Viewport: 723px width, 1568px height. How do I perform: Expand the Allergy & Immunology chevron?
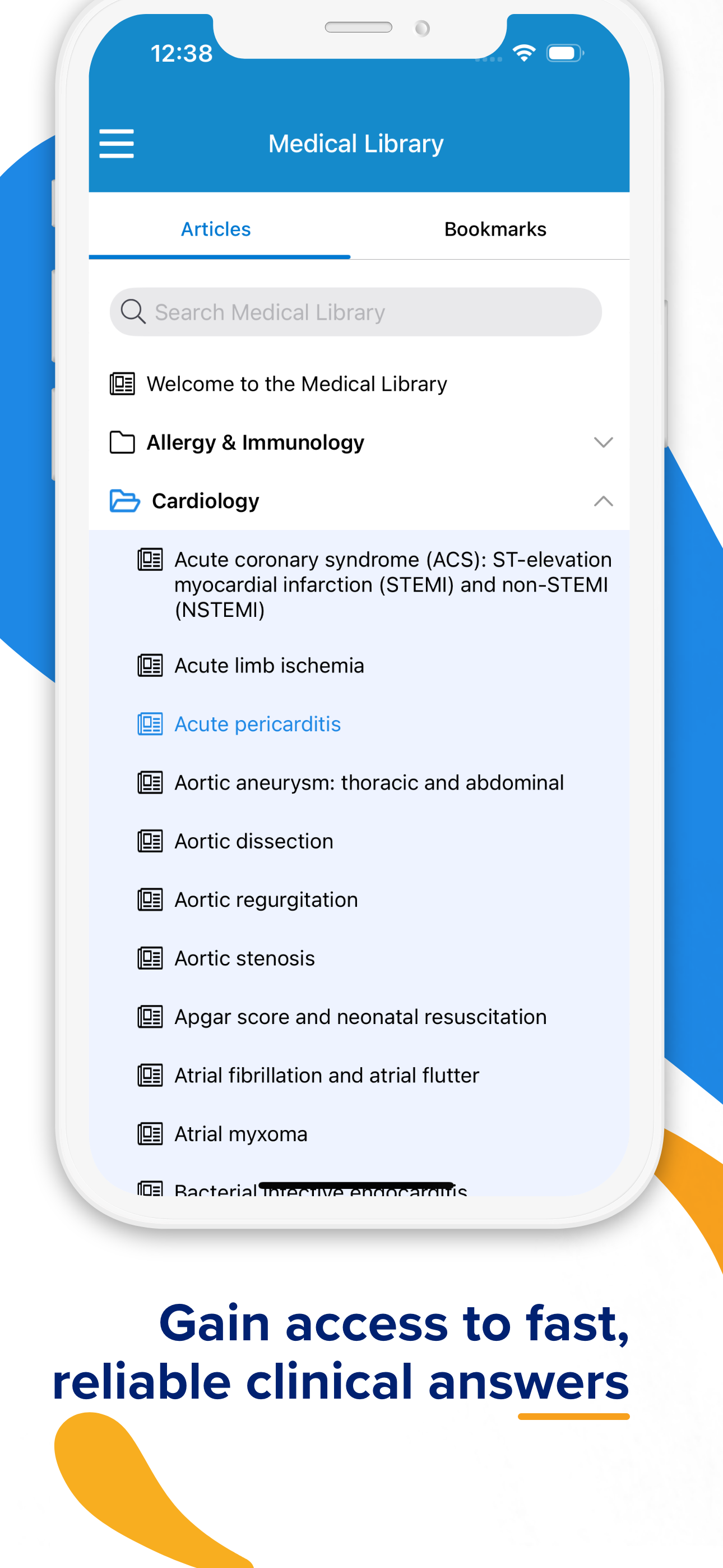(603, 442)
